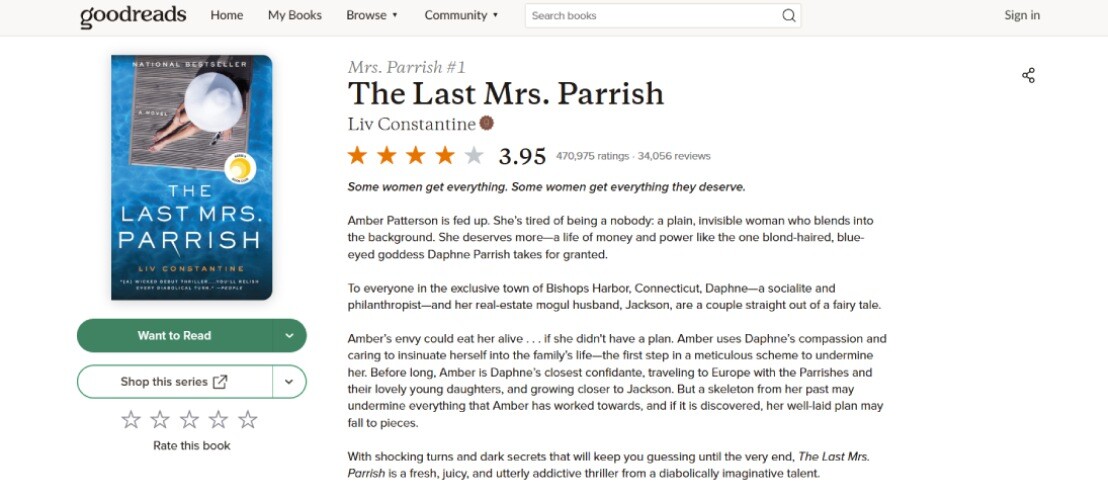Click the Shop this series button
The image size is (1108, 500).
coord(174,381)
